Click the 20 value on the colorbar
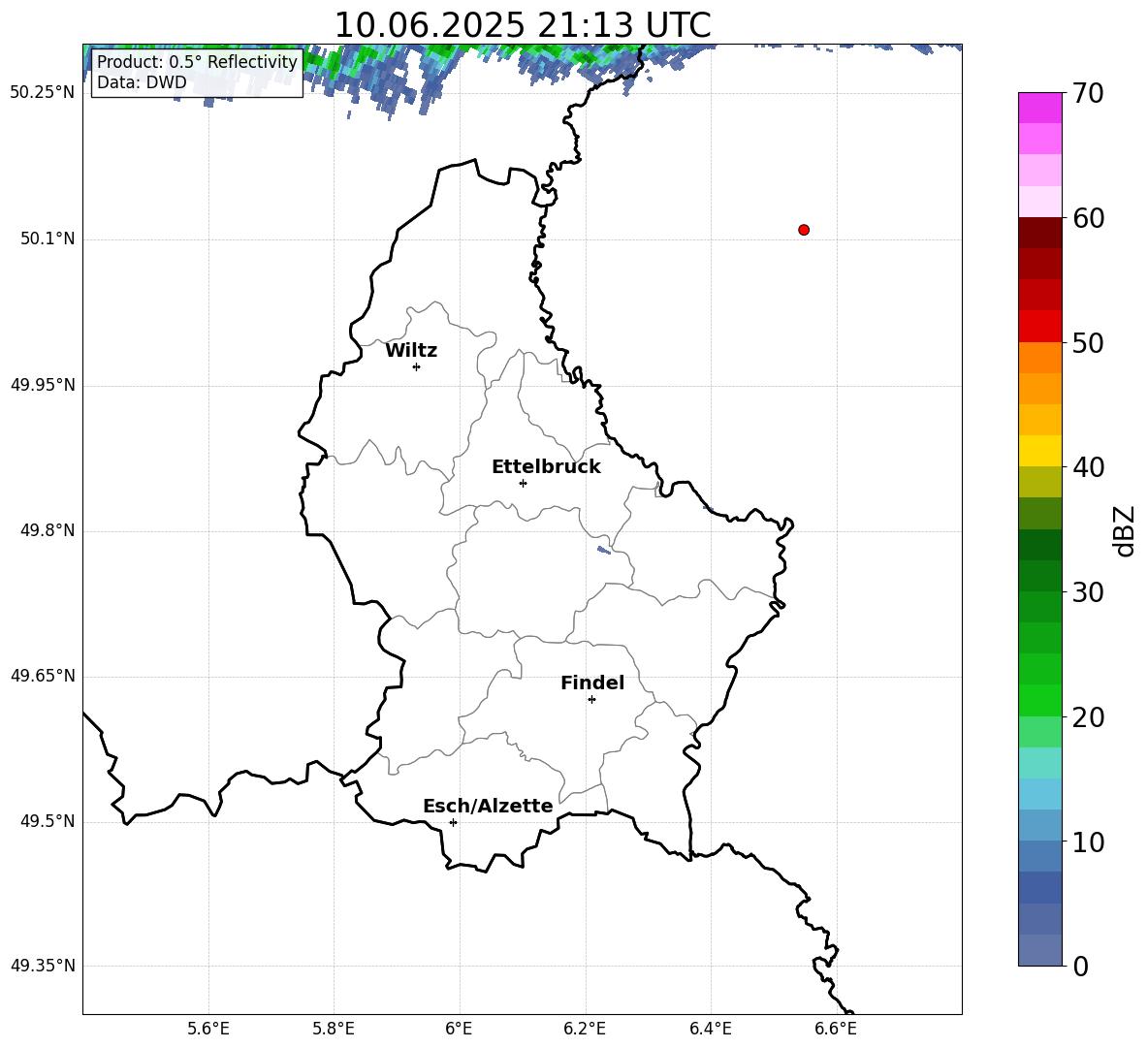 coord(1088,717)
